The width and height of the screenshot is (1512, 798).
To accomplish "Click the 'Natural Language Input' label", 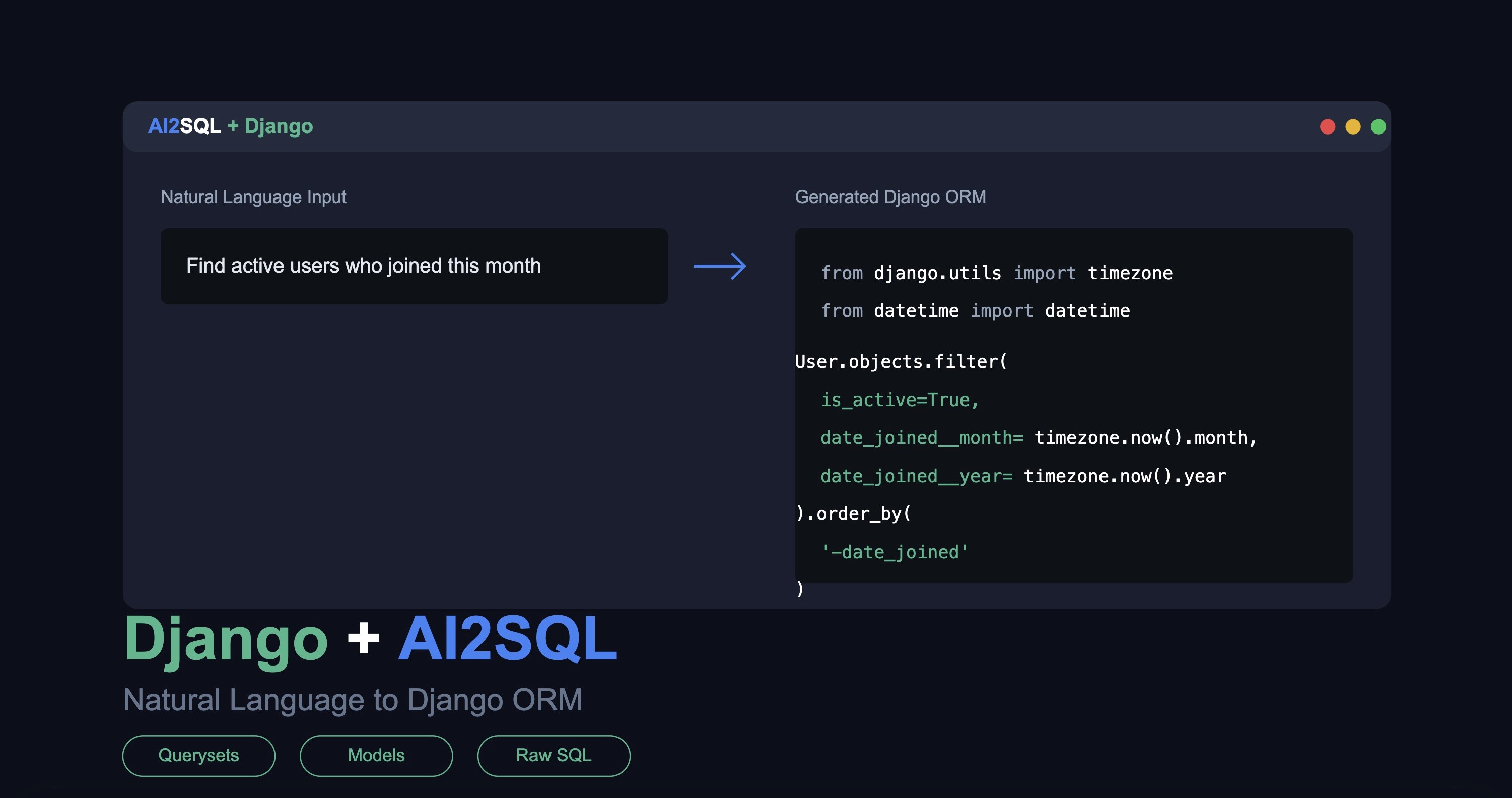I will click(x=253, y=196).
